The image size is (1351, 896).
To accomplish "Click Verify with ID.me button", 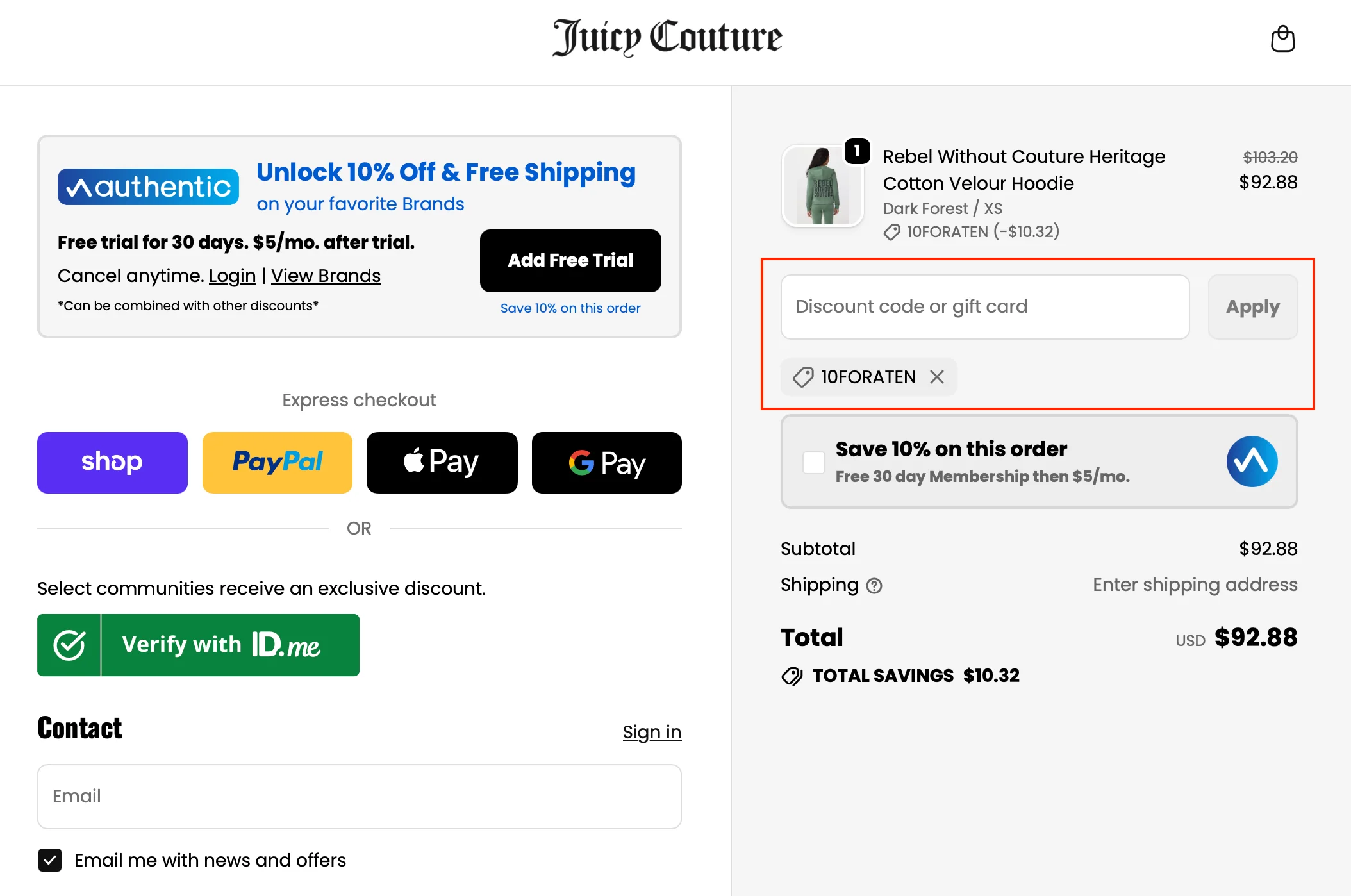I will 198,645.
